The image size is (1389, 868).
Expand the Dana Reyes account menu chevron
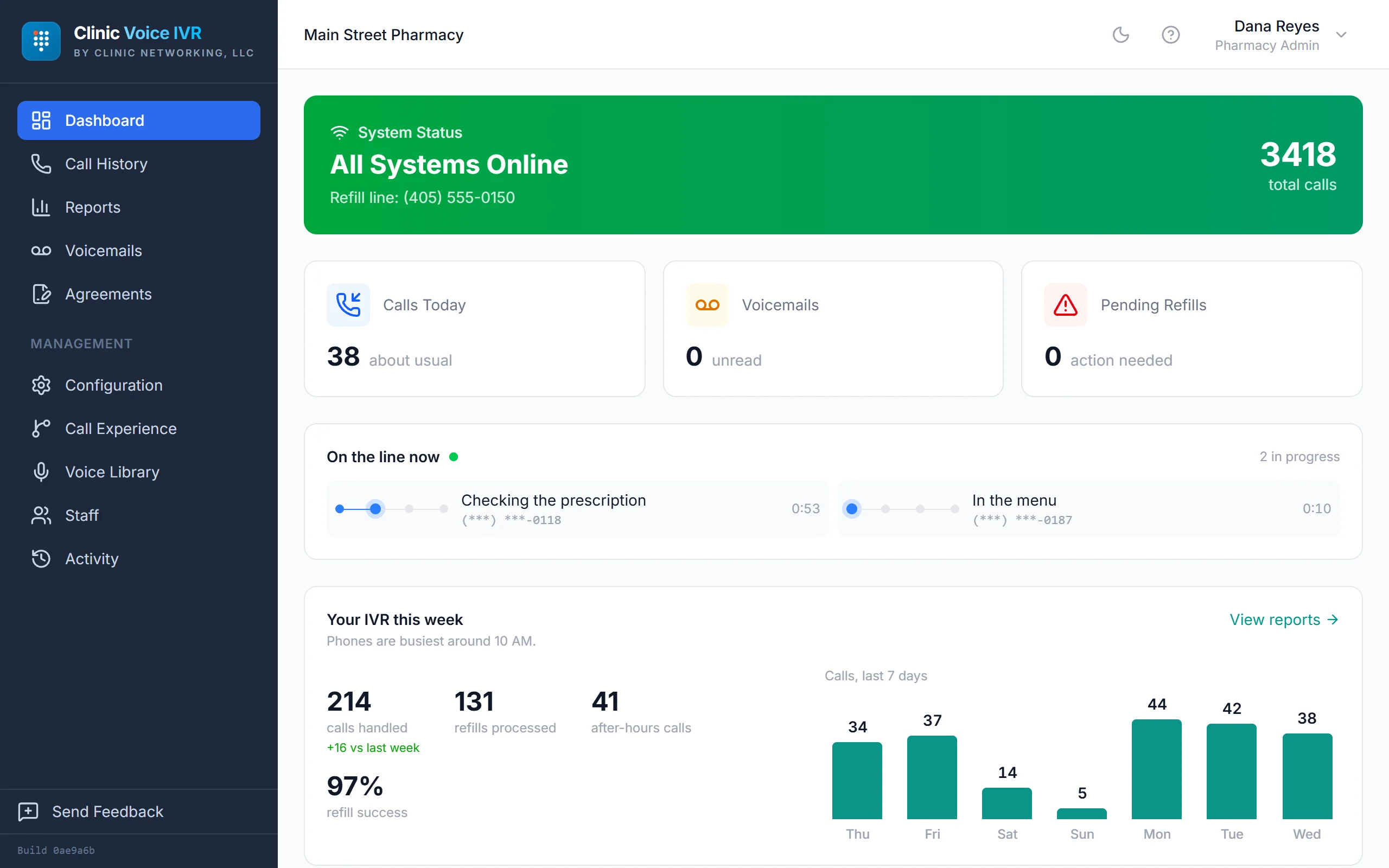(x=1341, y=35)
